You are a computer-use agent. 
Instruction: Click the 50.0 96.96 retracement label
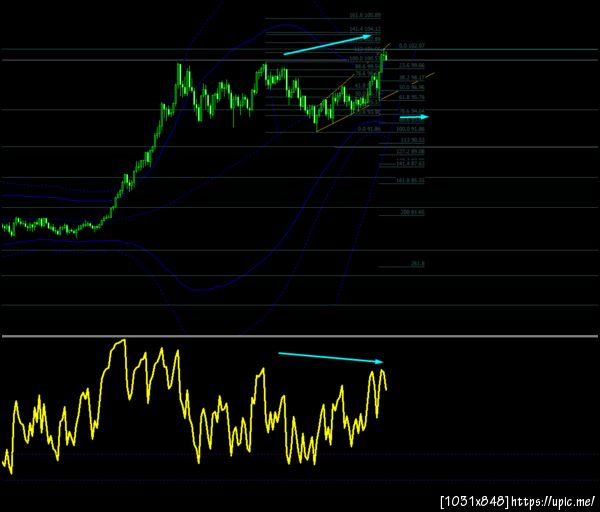pyautogui.click(x=412, y=87)
